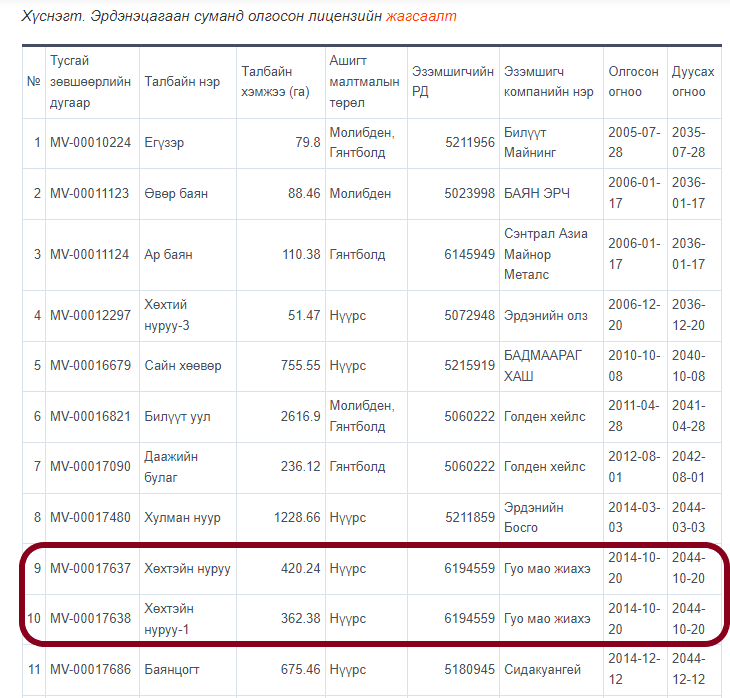Select company 'Сэнтрал Азиа Майнор Металс'
730x698 pixels.
(x=546, y=254)
